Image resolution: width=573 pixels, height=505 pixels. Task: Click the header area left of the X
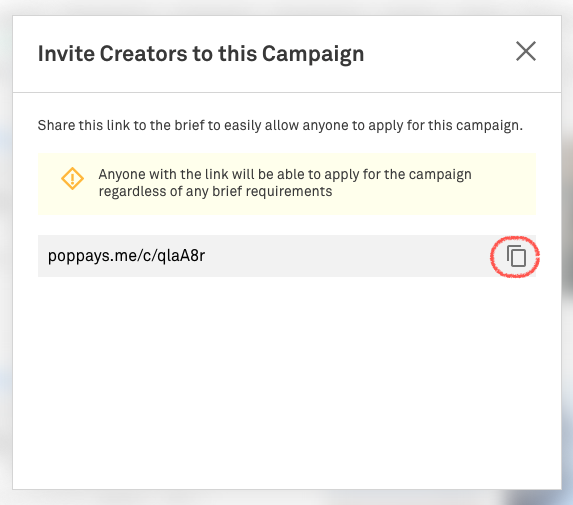click(x=439, y=54)
